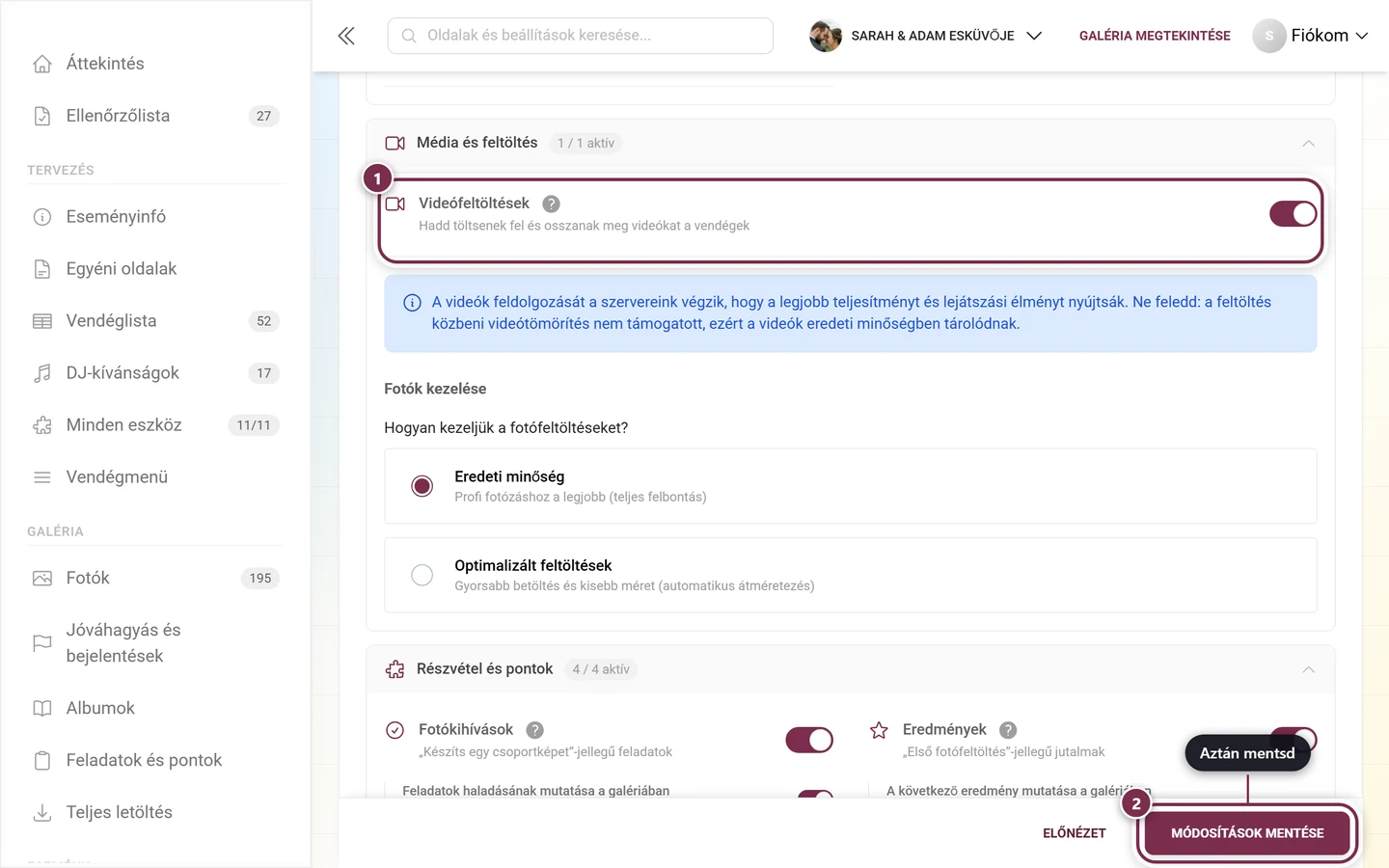
Task: Click Galéria megtekintése link
Action: pos(1155,36)
